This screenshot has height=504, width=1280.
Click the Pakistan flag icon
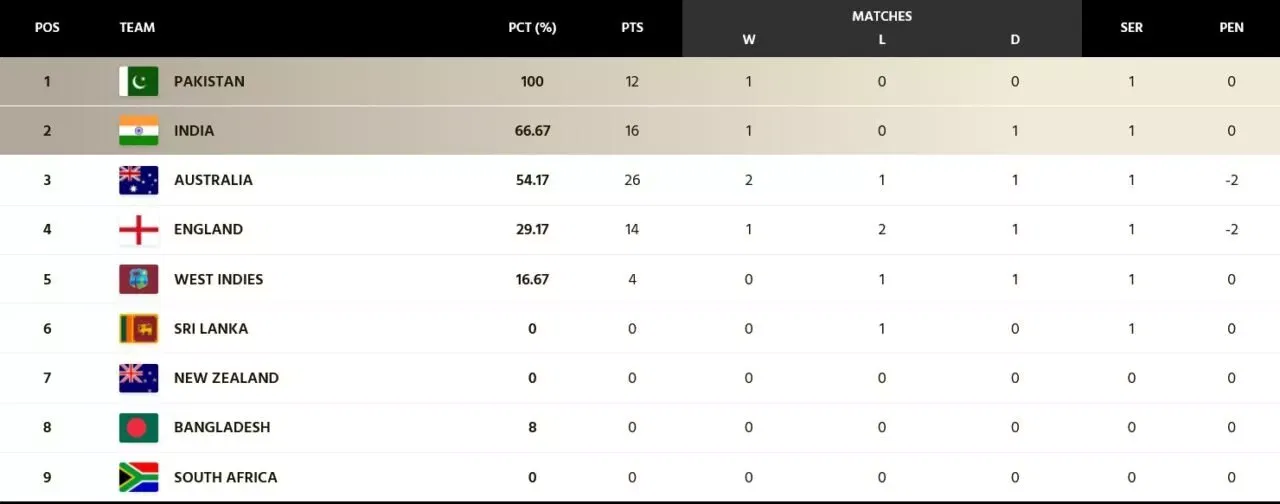138,81
